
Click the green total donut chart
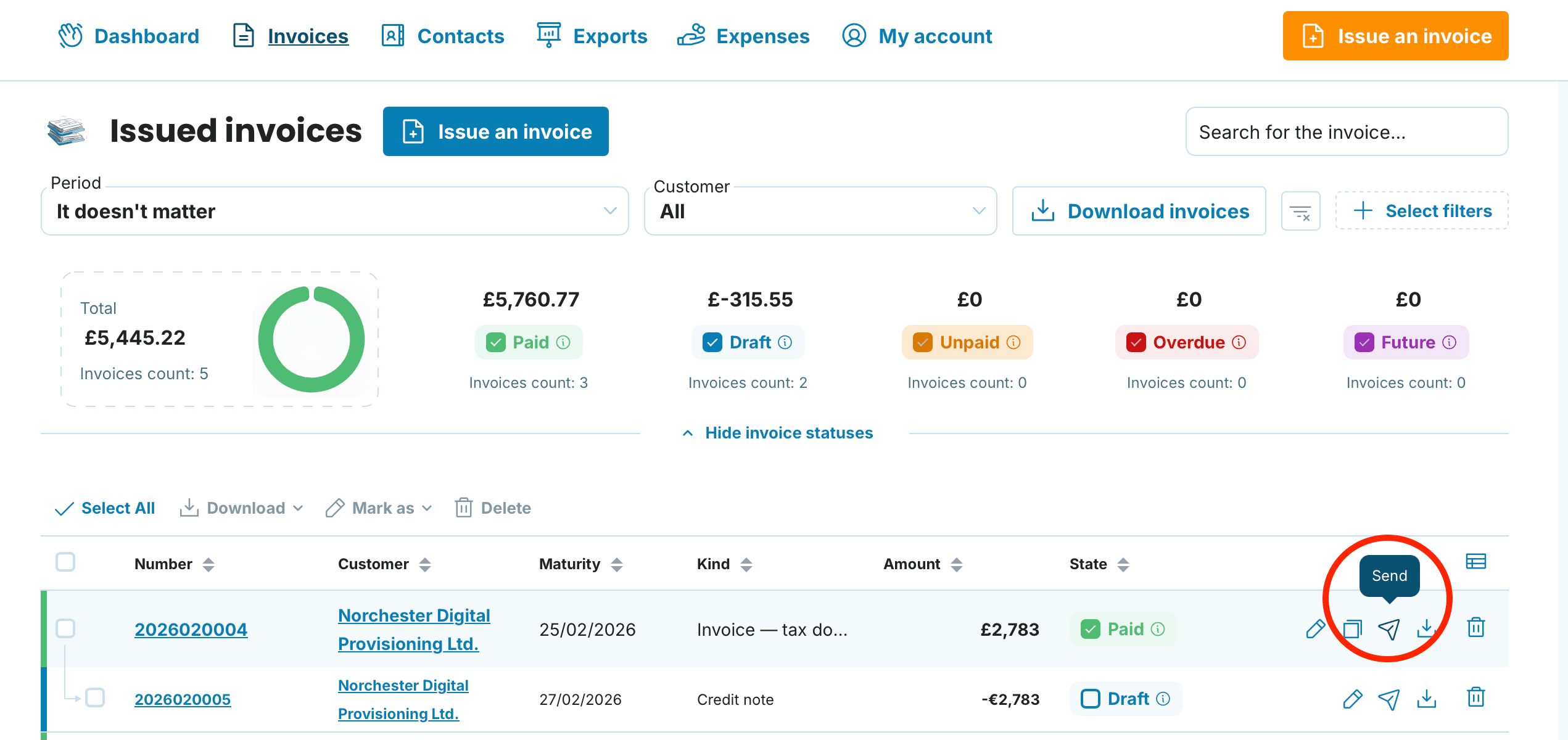pos(312,339)
